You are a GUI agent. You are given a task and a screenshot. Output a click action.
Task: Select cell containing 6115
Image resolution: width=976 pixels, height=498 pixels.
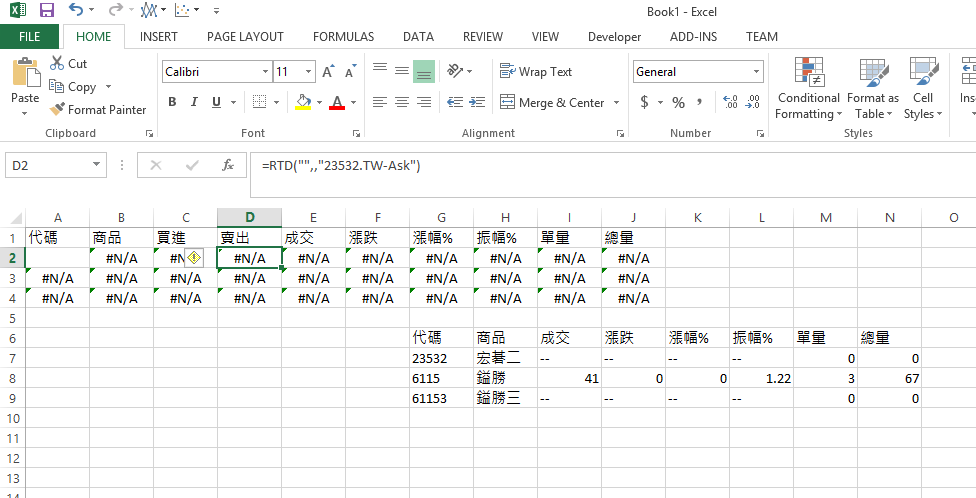point(441,378)
